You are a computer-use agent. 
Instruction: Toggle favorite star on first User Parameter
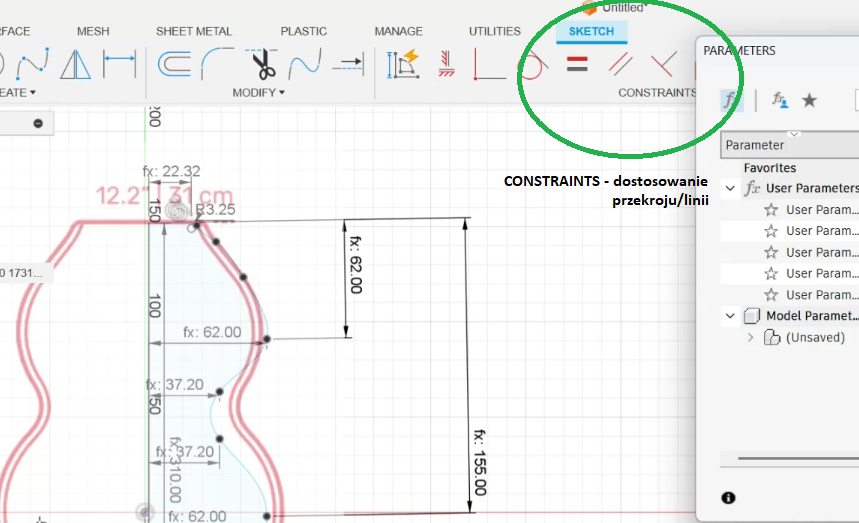coord(771,210)
